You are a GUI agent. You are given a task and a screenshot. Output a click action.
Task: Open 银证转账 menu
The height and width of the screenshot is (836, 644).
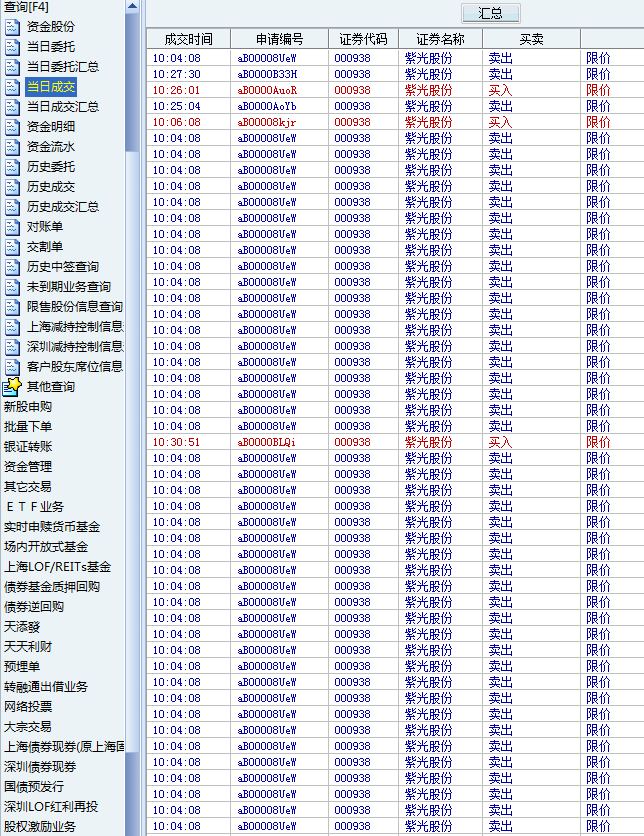pyautogui.click(x=28, y=447)
